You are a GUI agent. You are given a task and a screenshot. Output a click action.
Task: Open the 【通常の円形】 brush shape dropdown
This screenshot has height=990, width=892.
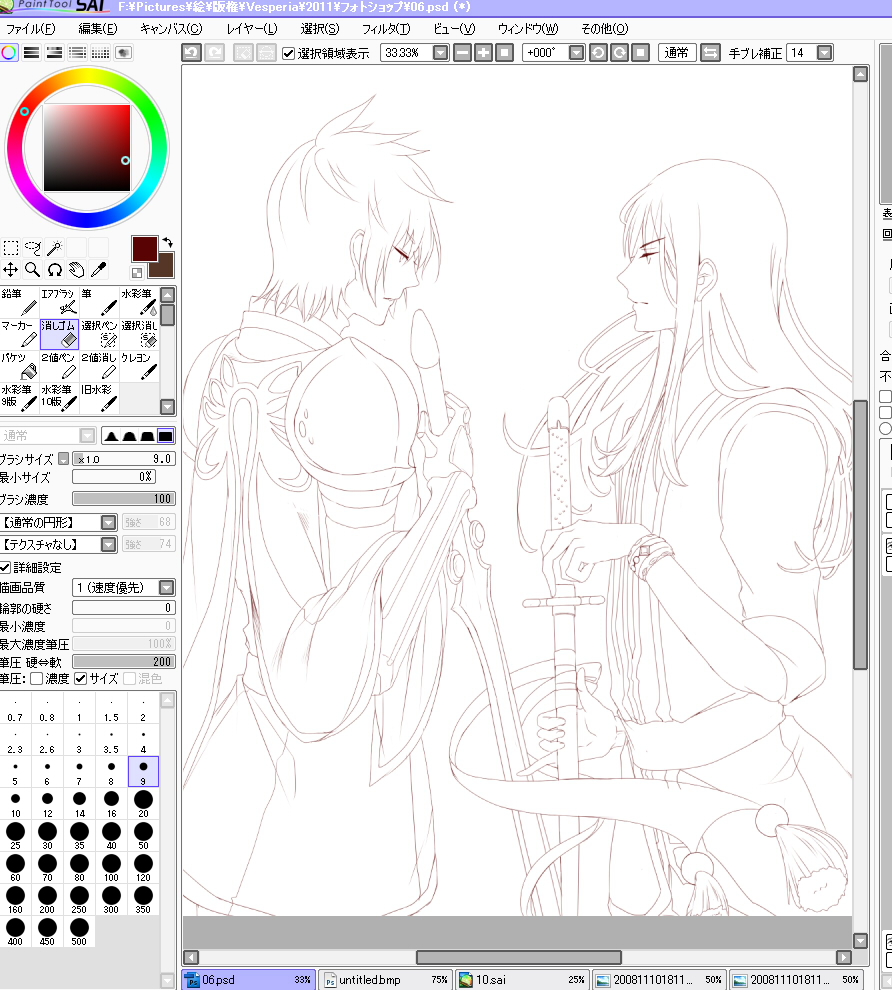[x=109, y=523]
